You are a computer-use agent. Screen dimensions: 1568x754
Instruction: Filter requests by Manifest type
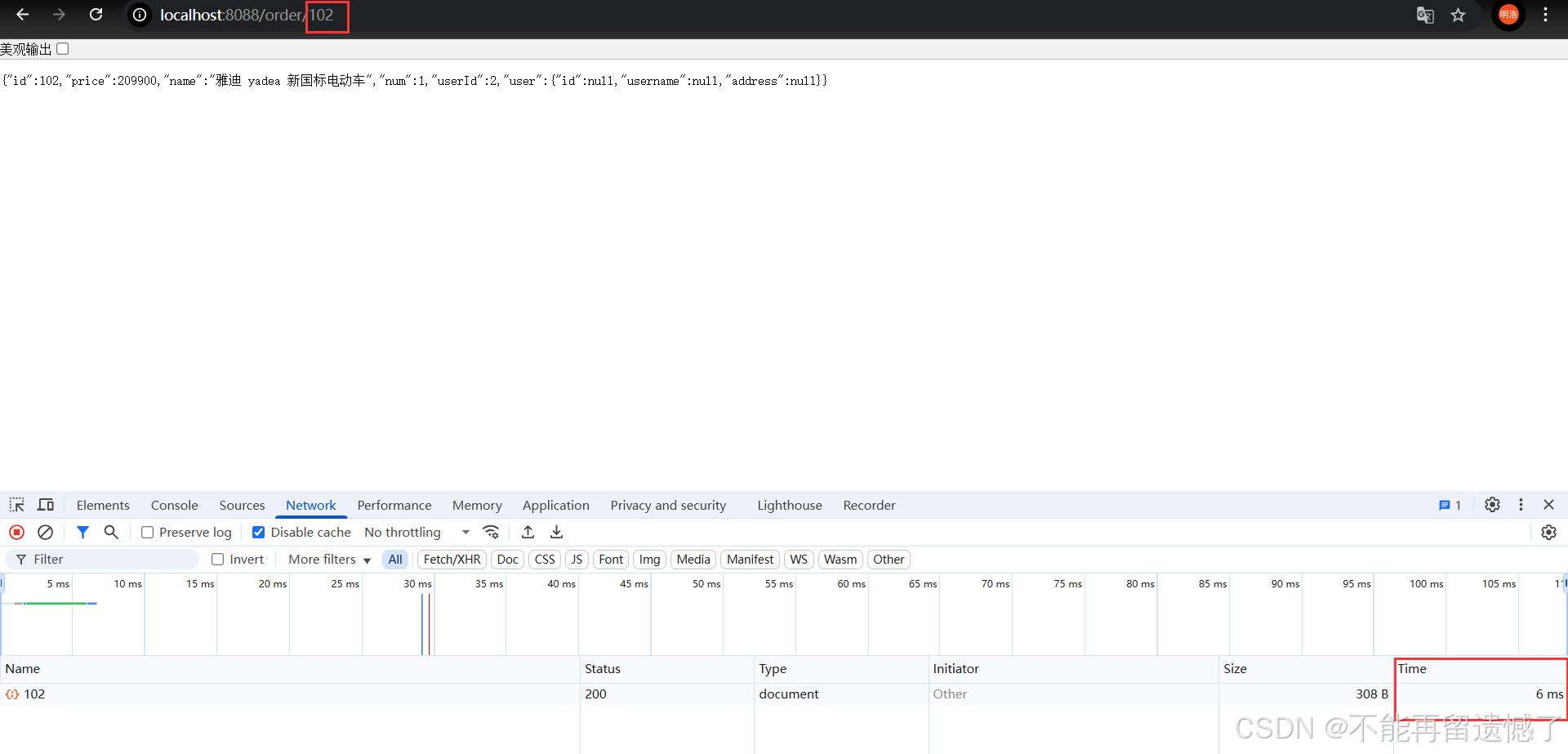750,560
